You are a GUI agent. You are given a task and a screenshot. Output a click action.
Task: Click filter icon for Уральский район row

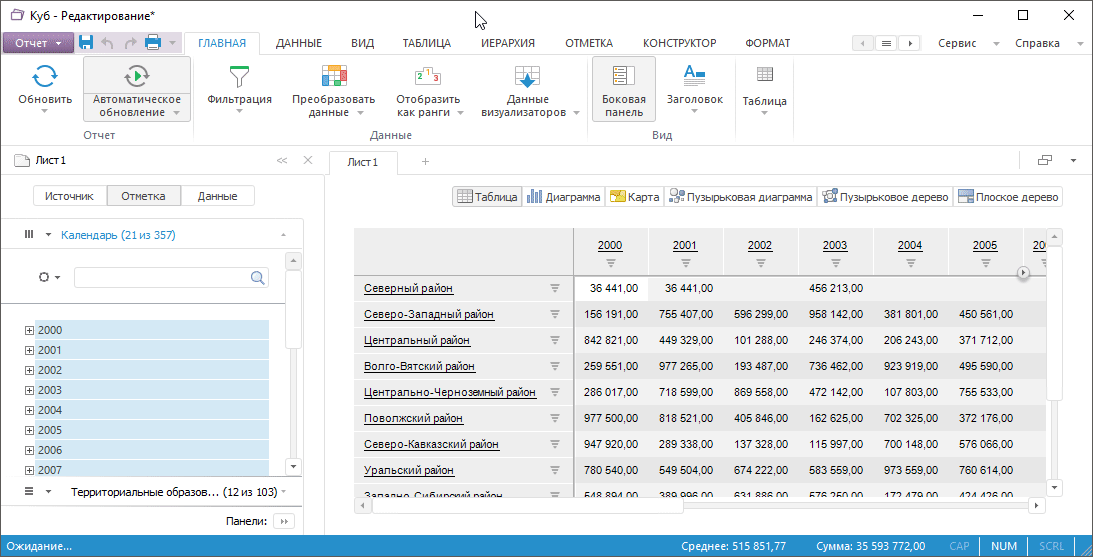click(555, 471)
